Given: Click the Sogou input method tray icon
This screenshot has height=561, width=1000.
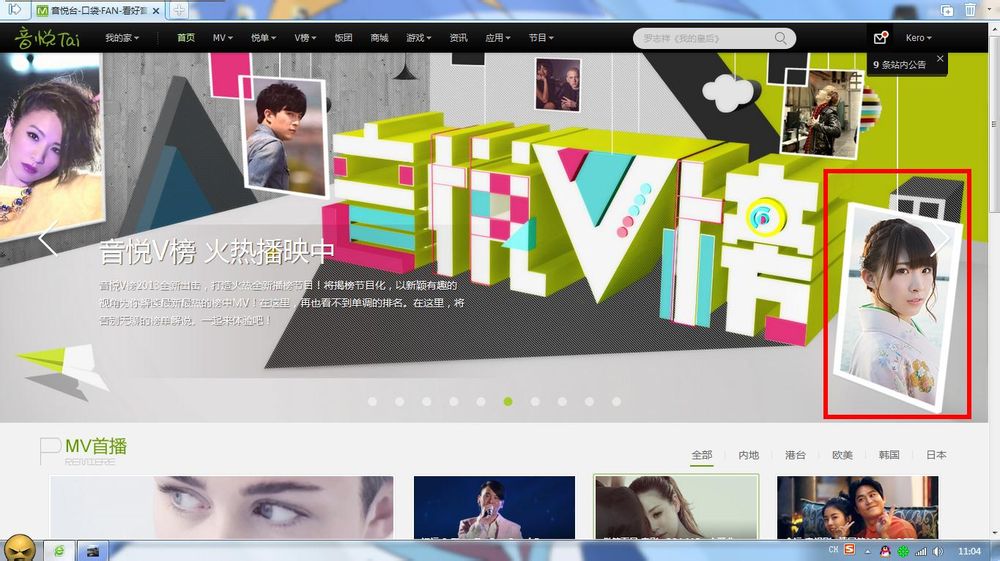Looking at the screenshot, I should 849,550.
